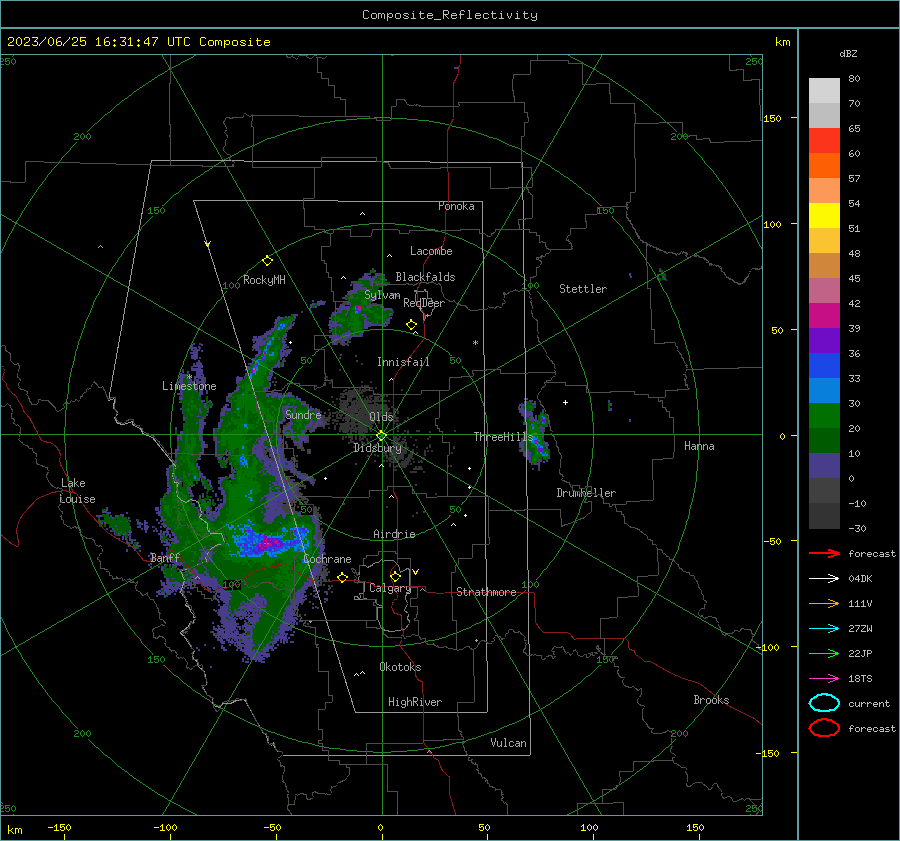Click the light gray 80 dBZ swatch

pos(824,90)
